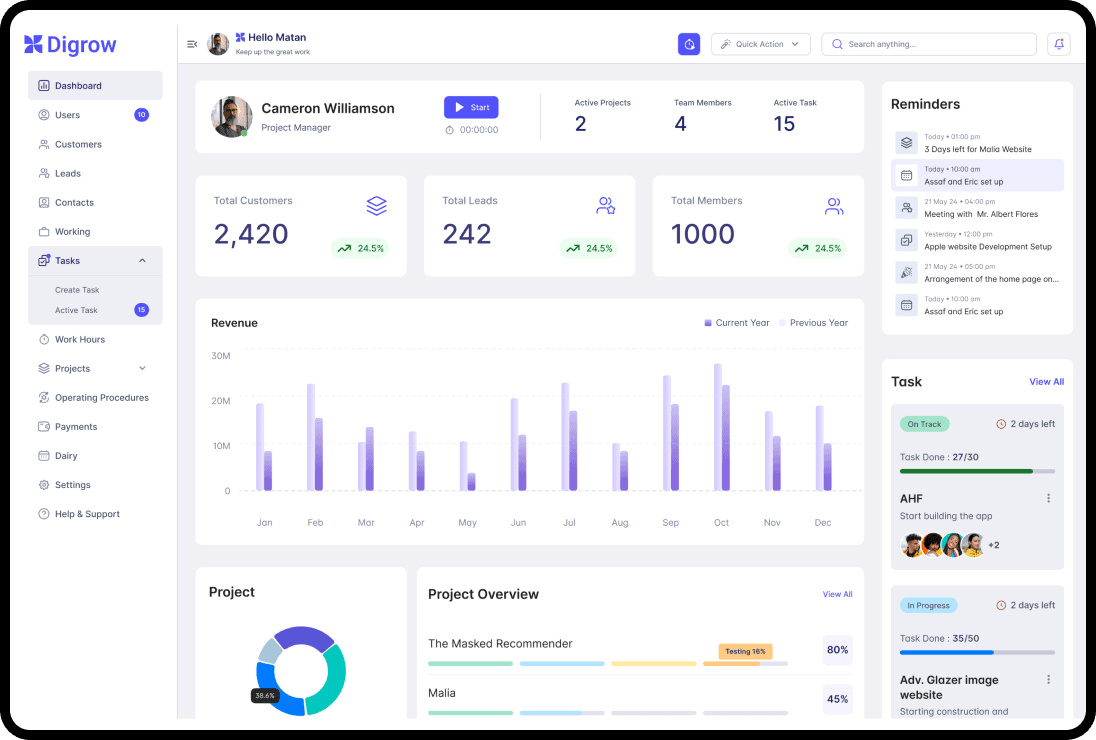Image resolution: width=1096 pixels, height=740 pixels.
Task: Click the AHF task progress bar
Action: coord(976,471)
